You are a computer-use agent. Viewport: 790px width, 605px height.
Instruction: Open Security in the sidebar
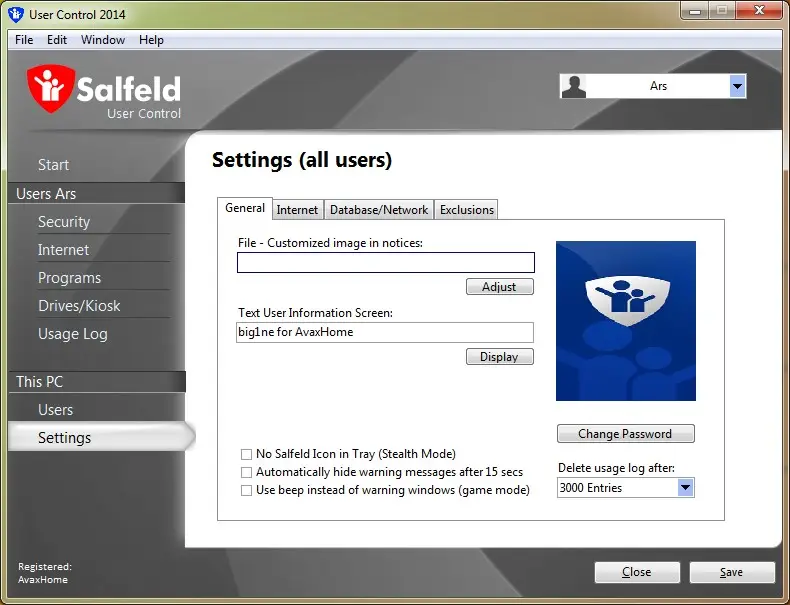pos(64,222)
